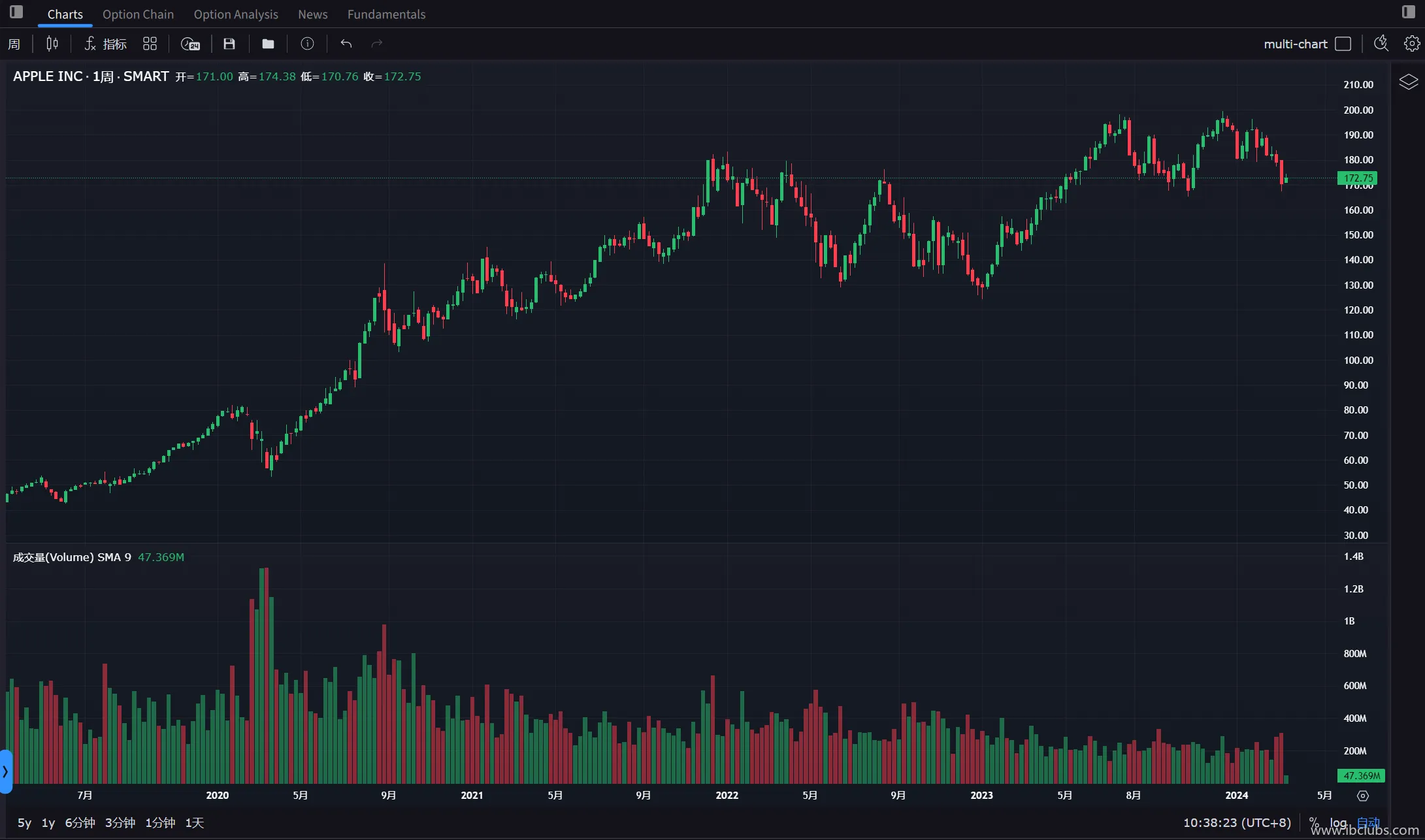Show symbol info icon
Viewport: 1425px width, 840px height.
click(x=307, y=44)
